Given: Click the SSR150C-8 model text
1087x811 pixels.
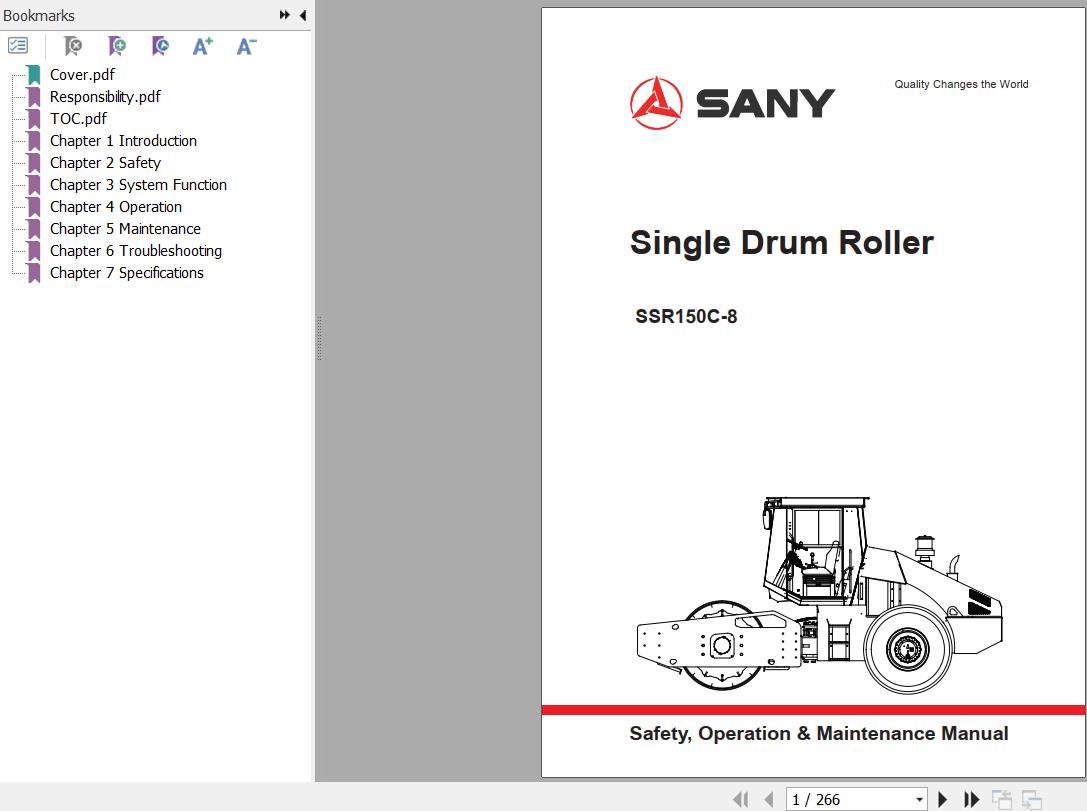Looking at the screenshot, I should pos(686,316).
